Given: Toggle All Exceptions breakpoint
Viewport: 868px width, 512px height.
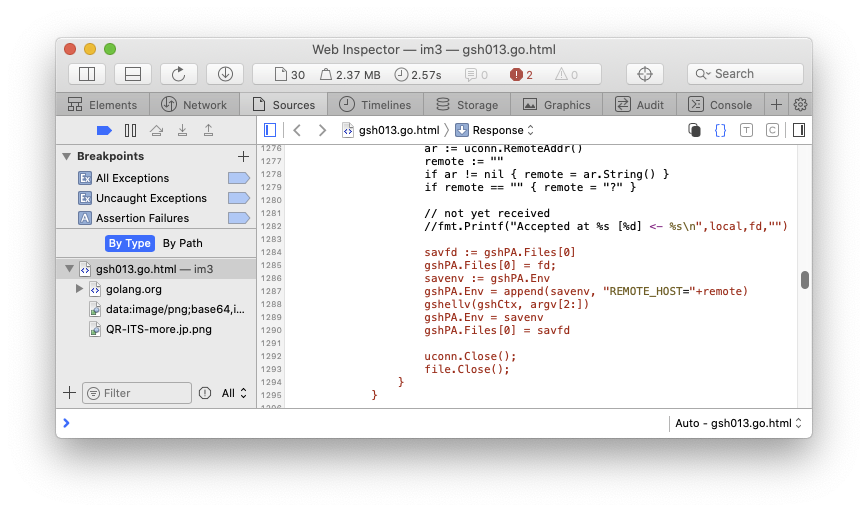Looking at the screenshot, I should pos(238,178).
